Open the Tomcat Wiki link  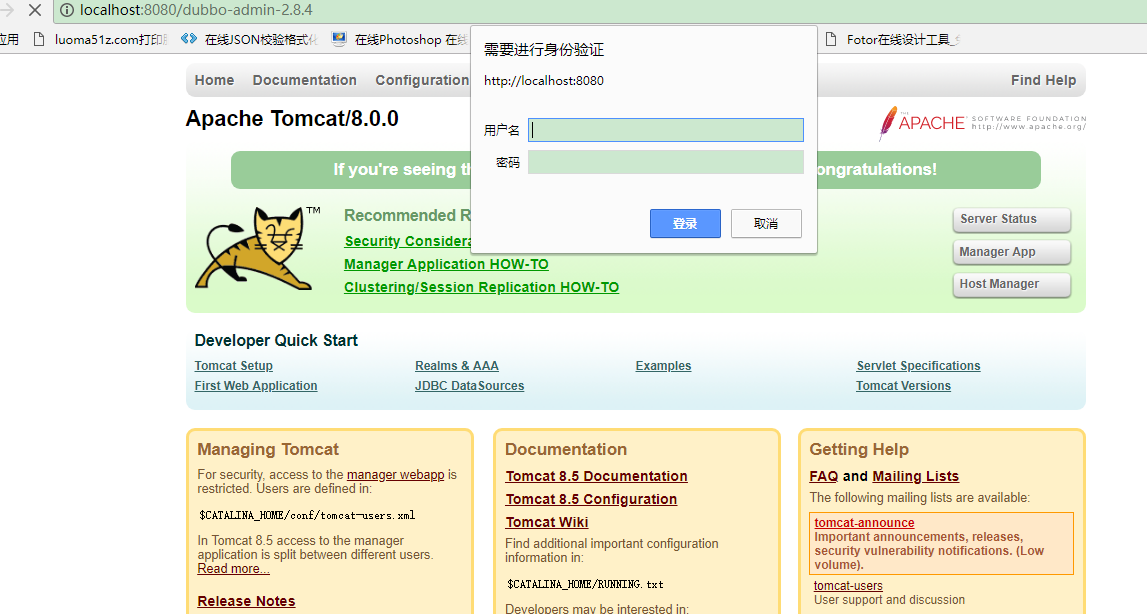[x=547, y=523]
